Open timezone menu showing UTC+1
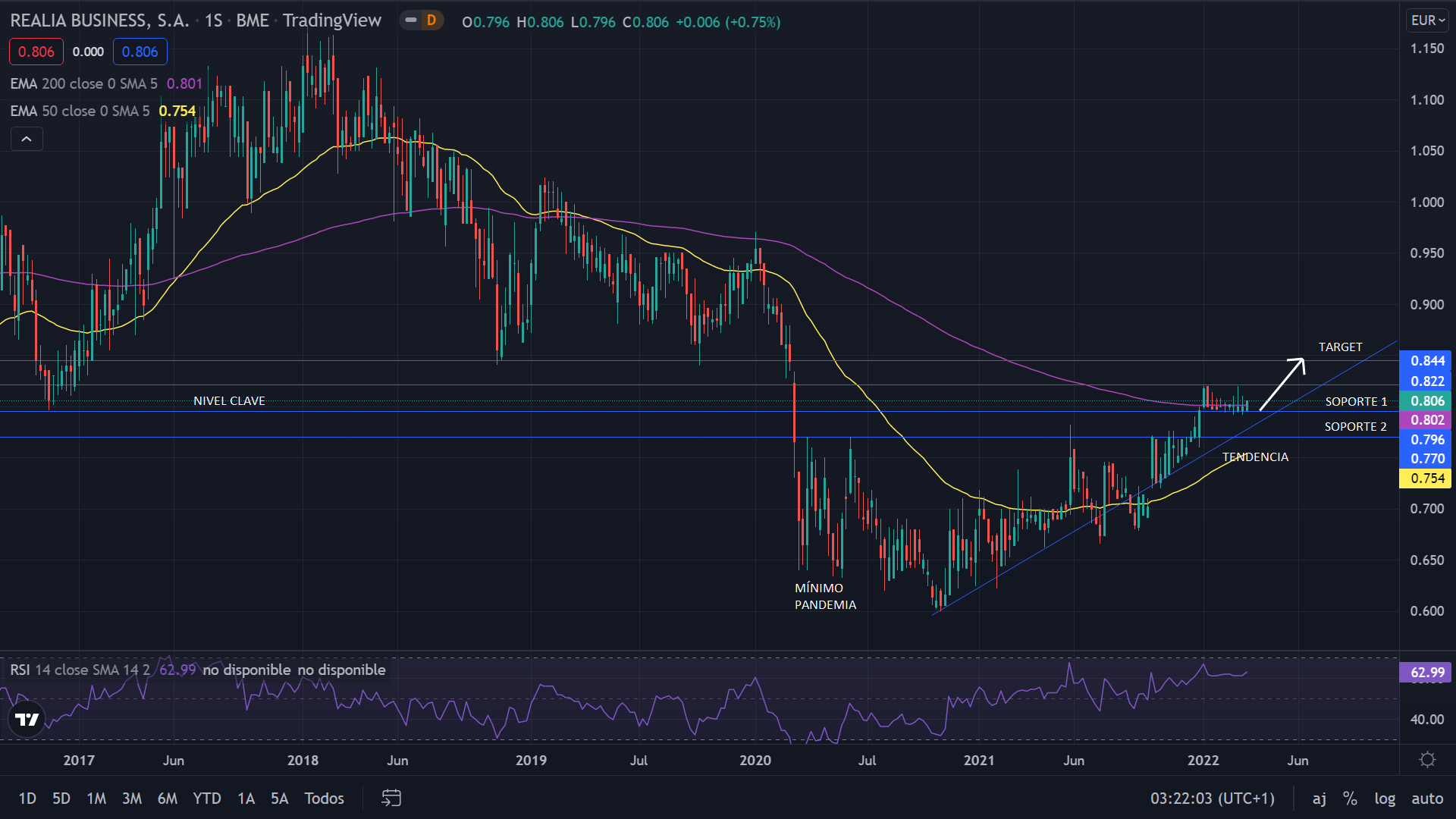Viewport: 1456px width, 819px height. click(x=1212, y=798)
